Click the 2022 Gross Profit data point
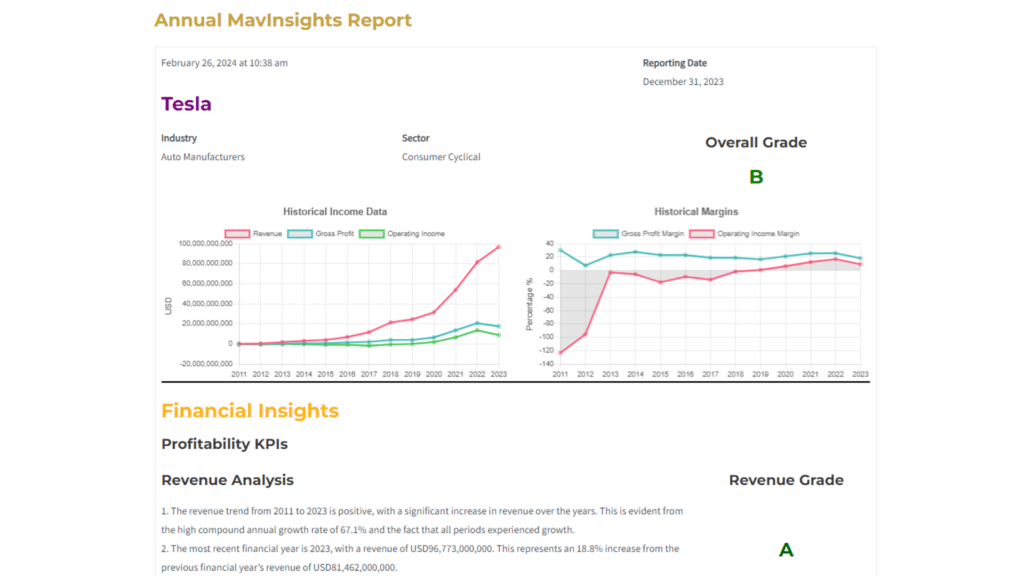The width and height of the screenshot is (1024, 576). coord(477,323)
